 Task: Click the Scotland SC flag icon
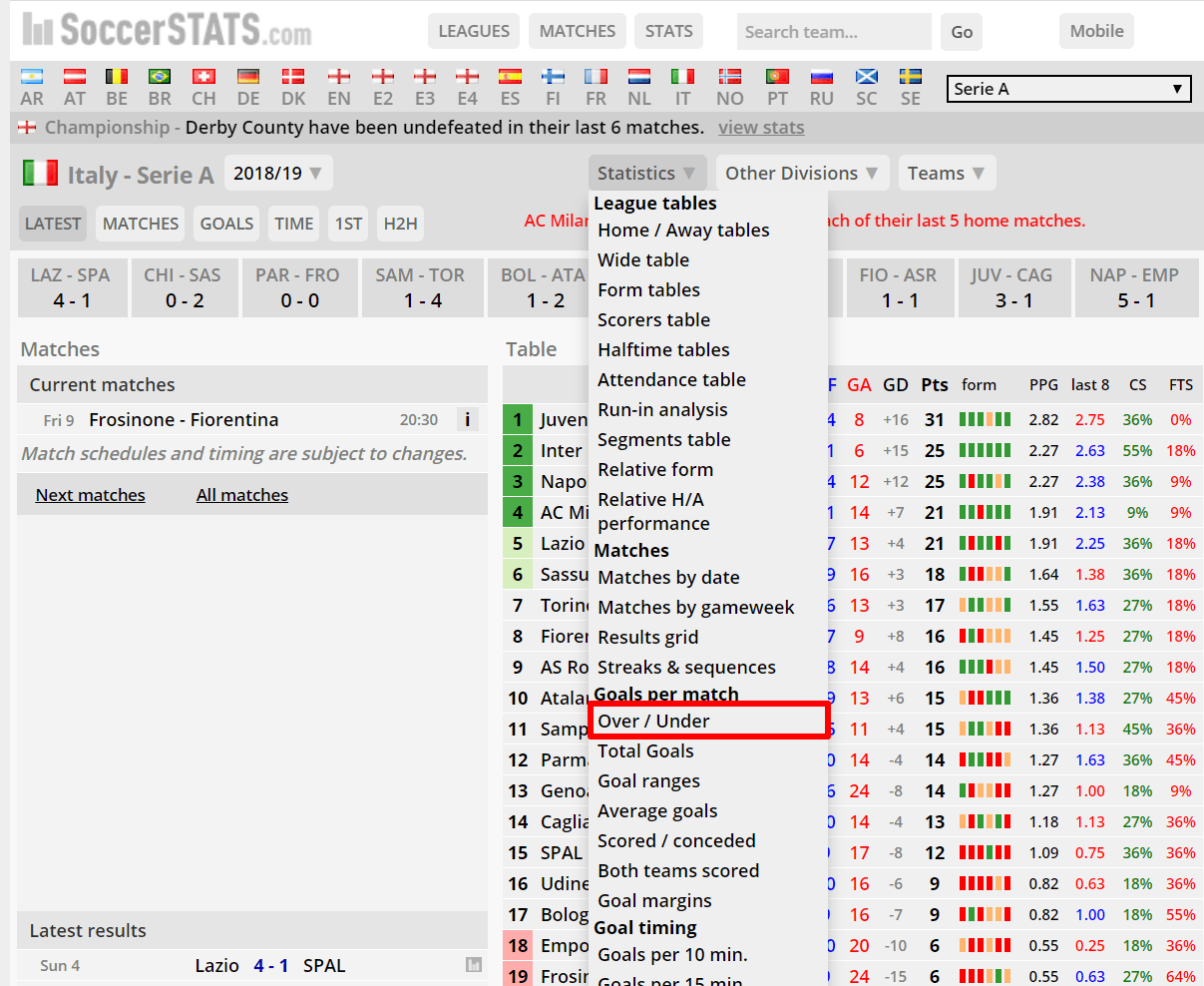click(867, 76)
